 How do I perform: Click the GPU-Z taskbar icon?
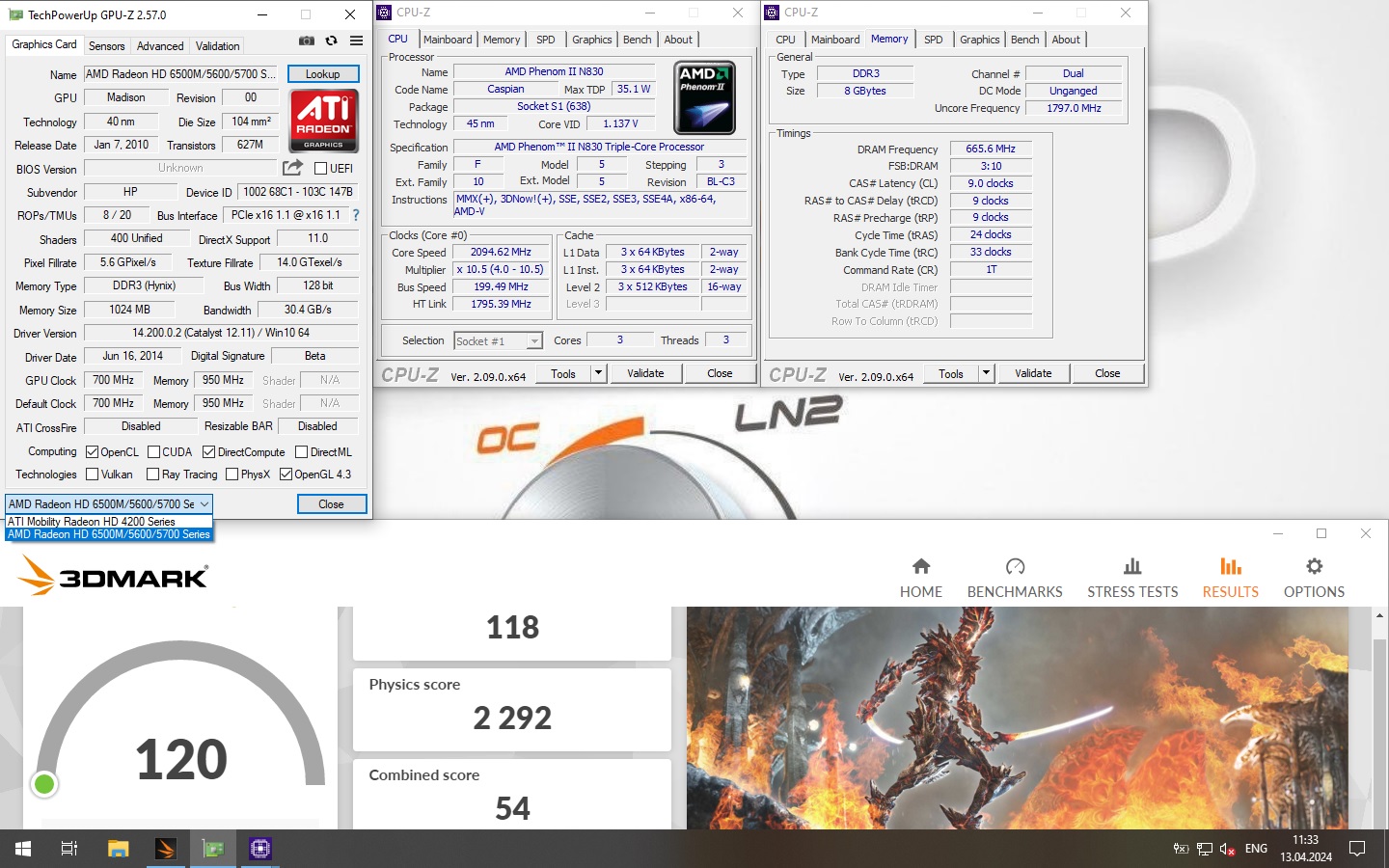point(213,849)
